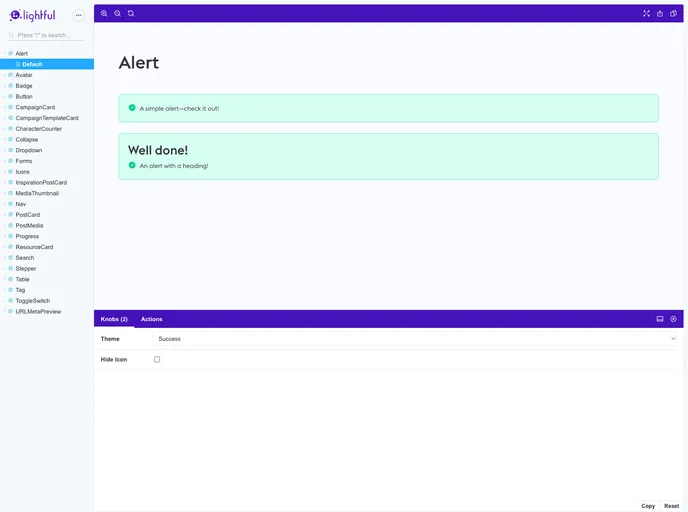Toggle the Hide Icon checkbox
The image size is (688, 512).
coord(157,359)
